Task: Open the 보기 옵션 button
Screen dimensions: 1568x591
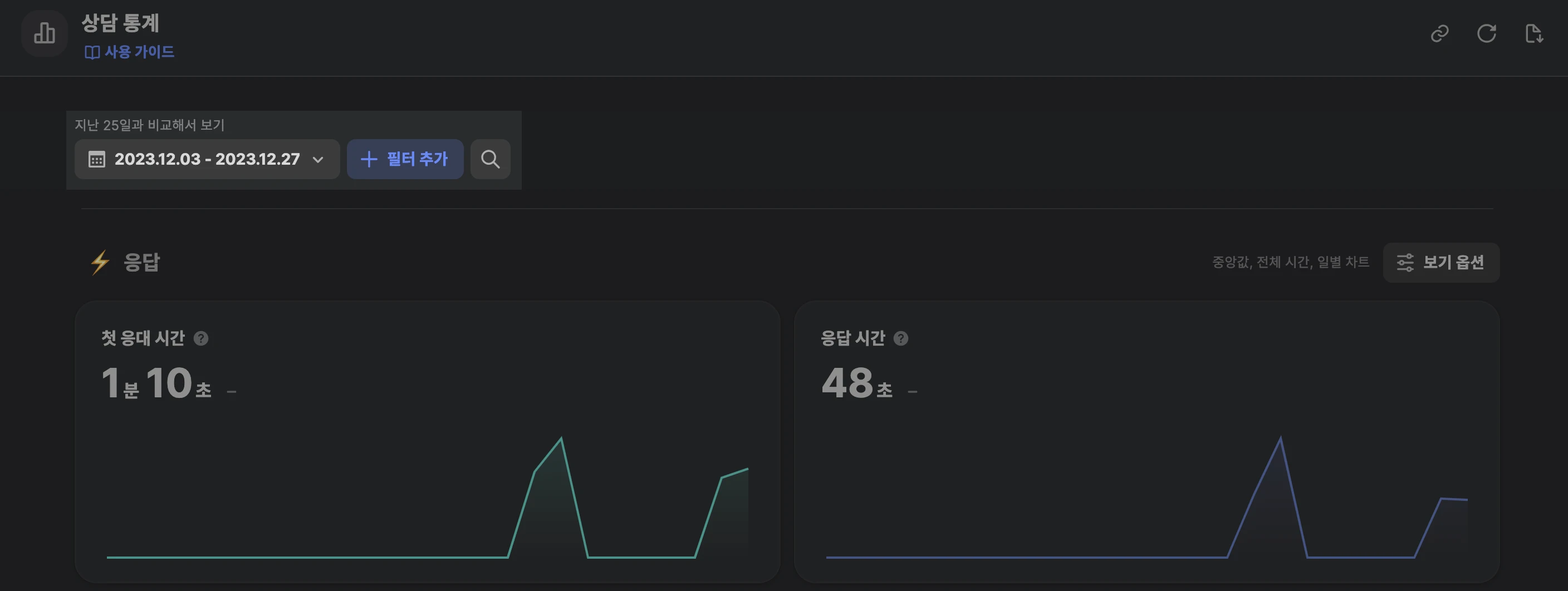Action: [x=1441, y=262]
